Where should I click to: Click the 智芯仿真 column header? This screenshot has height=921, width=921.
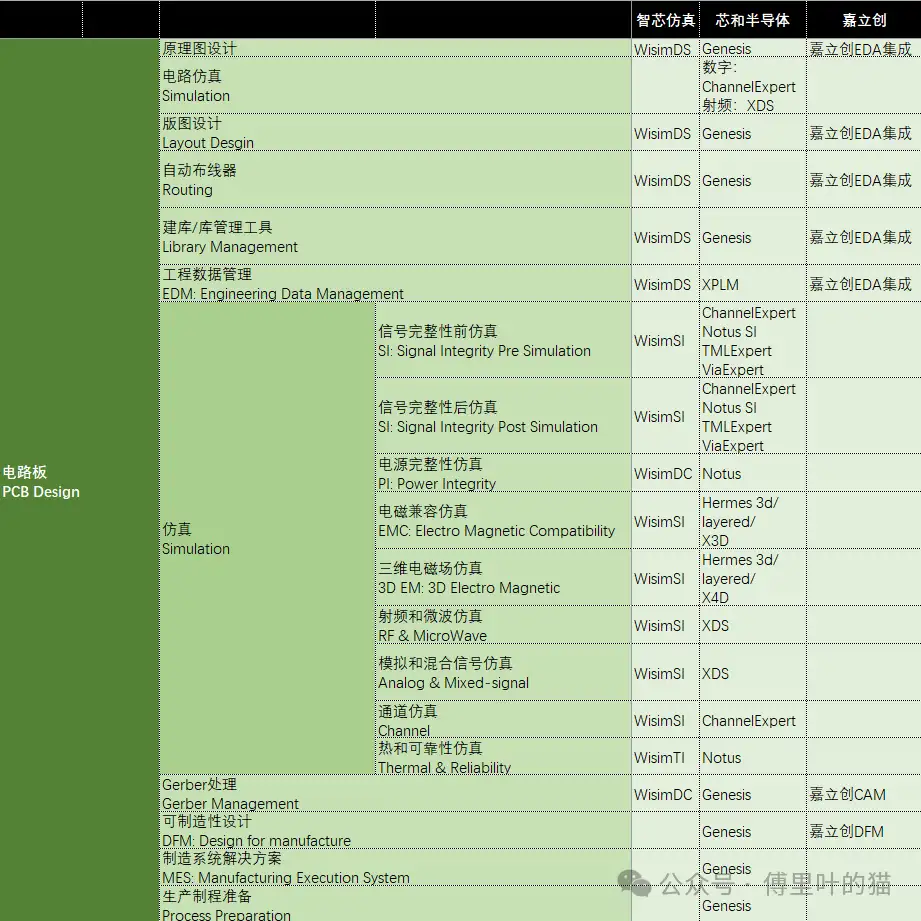click(665, 20)
